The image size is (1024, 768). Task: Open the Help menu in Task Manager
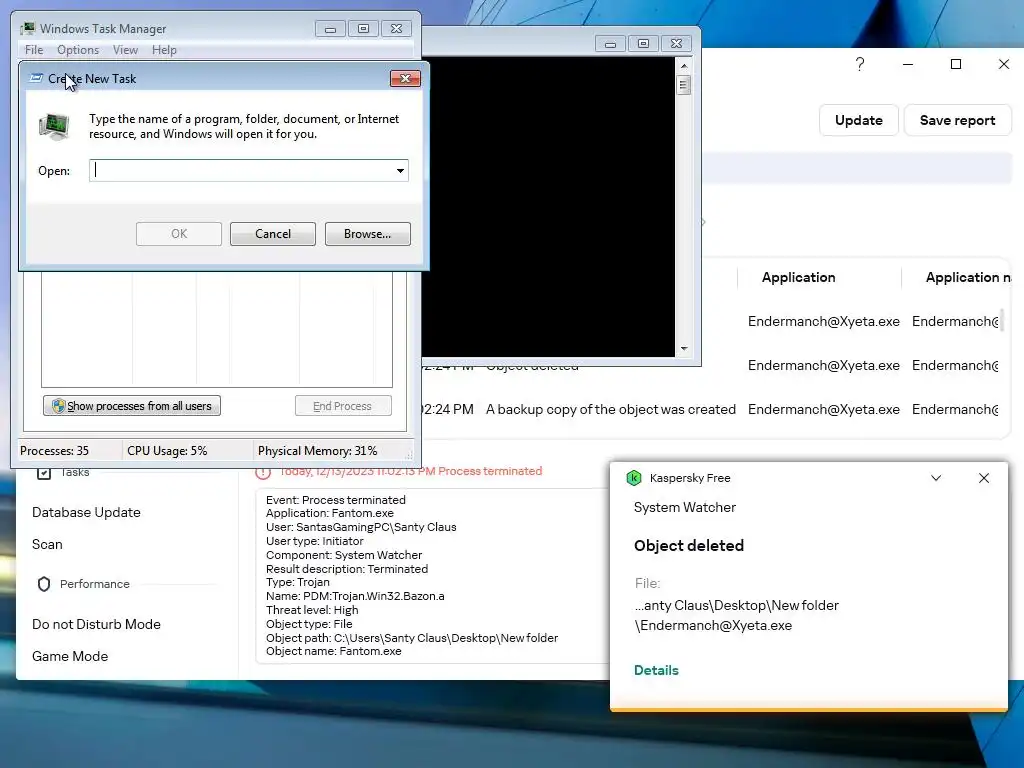(164, 50)
